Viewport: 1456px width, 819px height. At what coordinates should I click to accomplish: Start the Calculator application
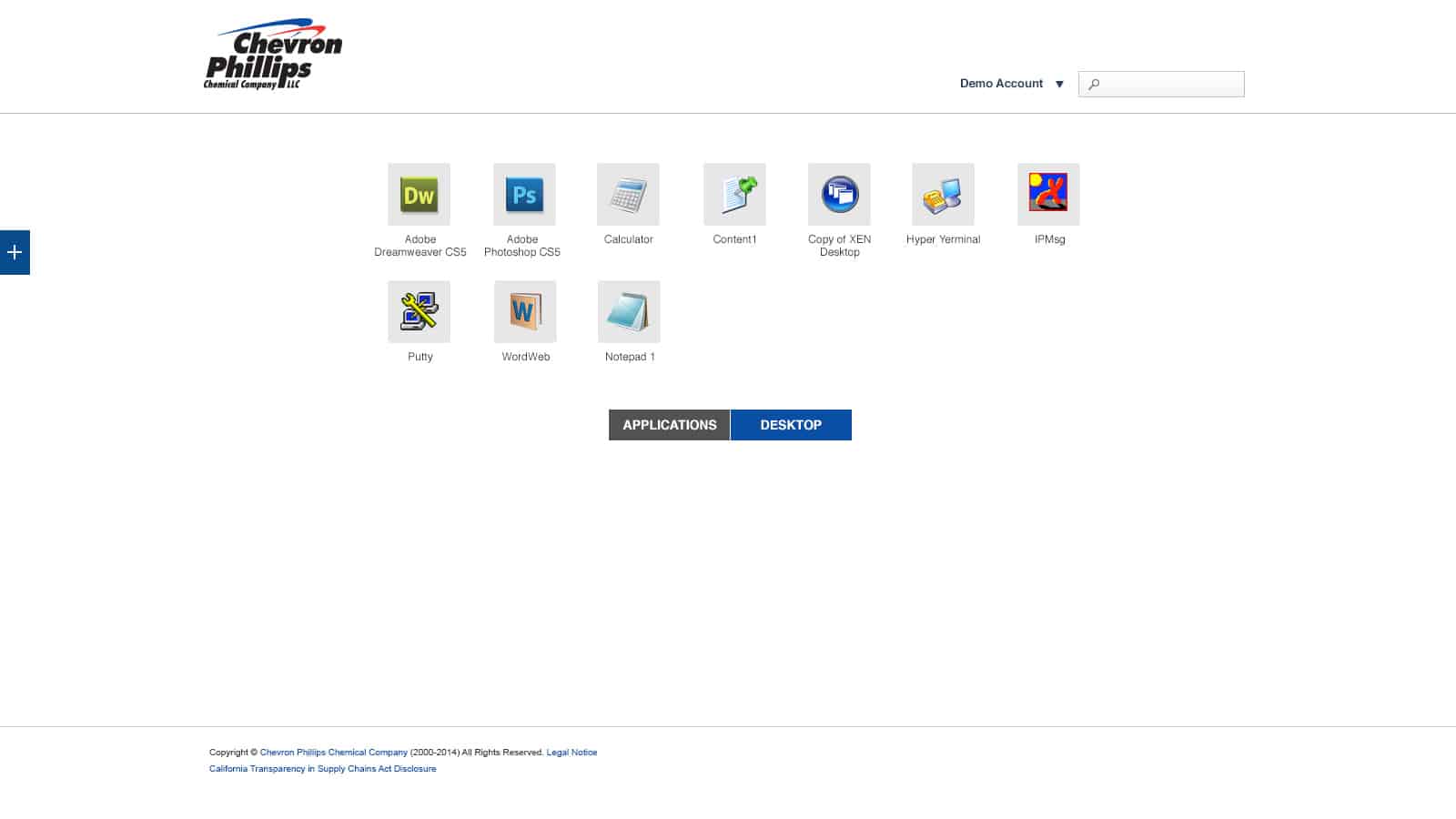(628, 194)
